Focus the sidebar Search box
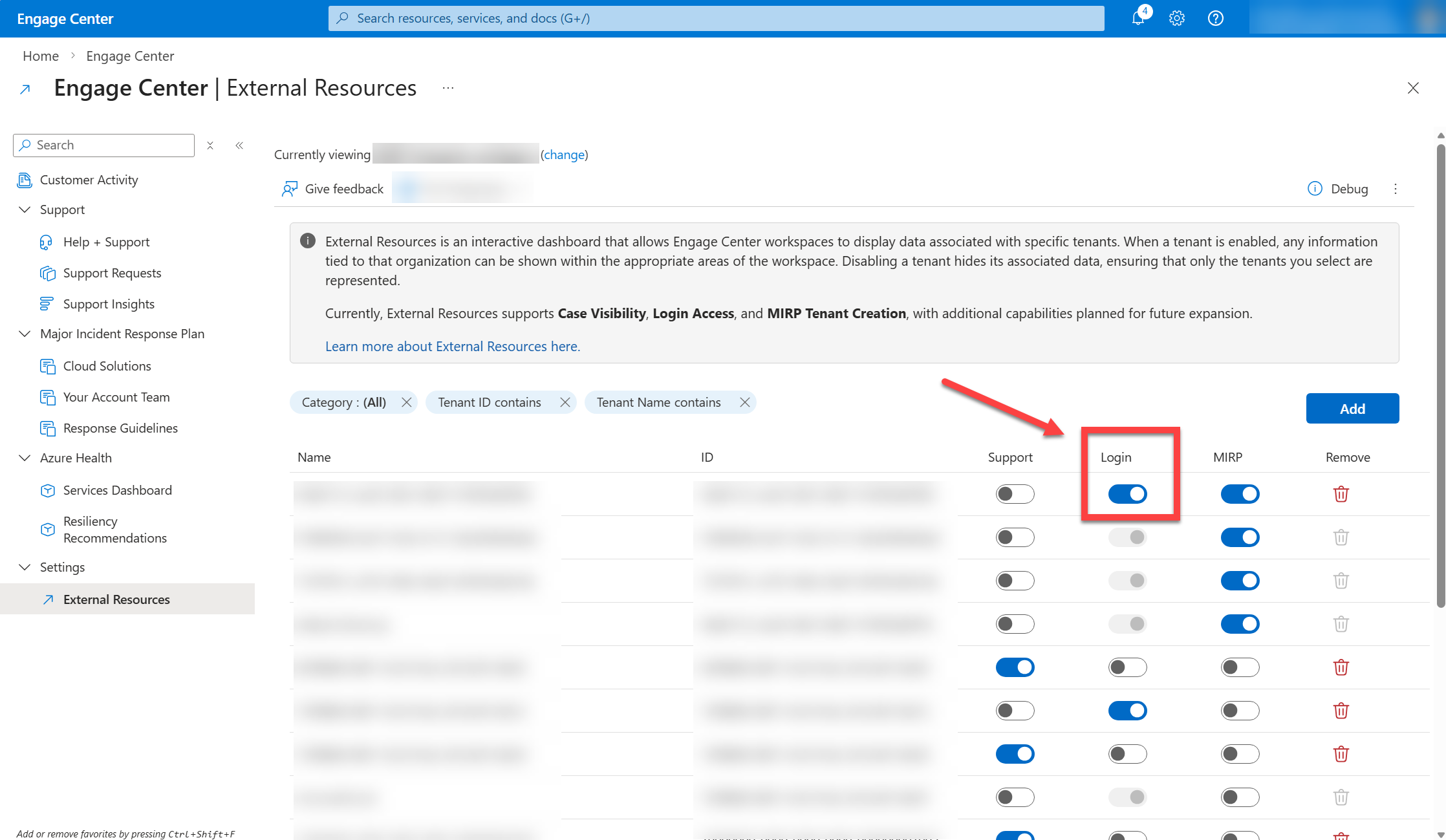 [103, 145]
